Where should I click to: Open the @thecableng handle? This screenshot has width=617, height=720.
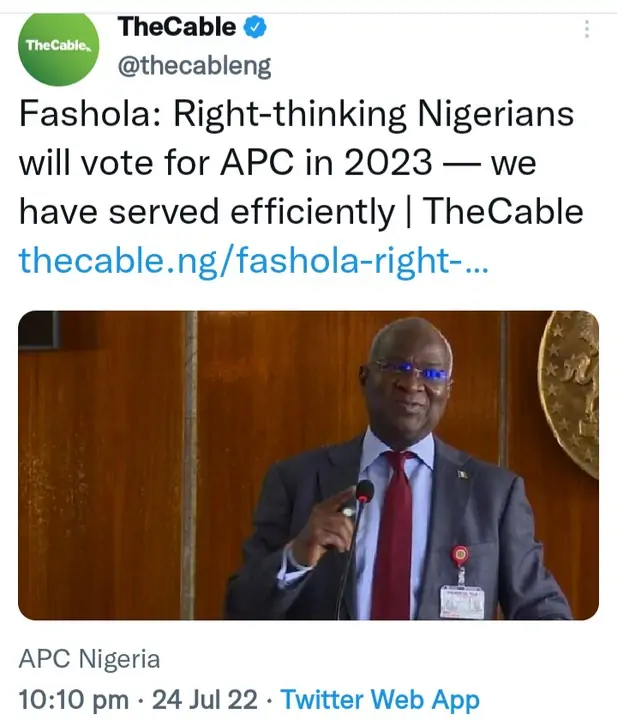pyautogui.click(x=194, y=67)
